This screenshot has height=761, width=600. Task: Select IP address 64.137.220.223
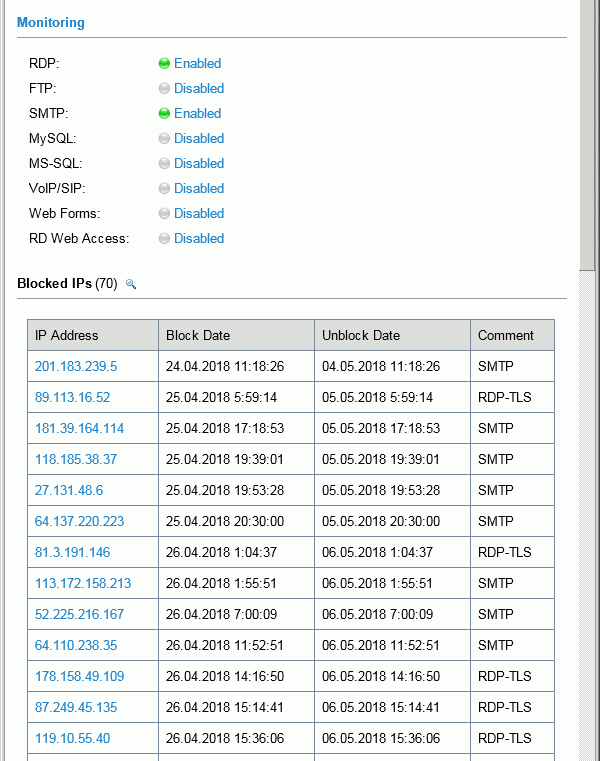coord(80,521)
